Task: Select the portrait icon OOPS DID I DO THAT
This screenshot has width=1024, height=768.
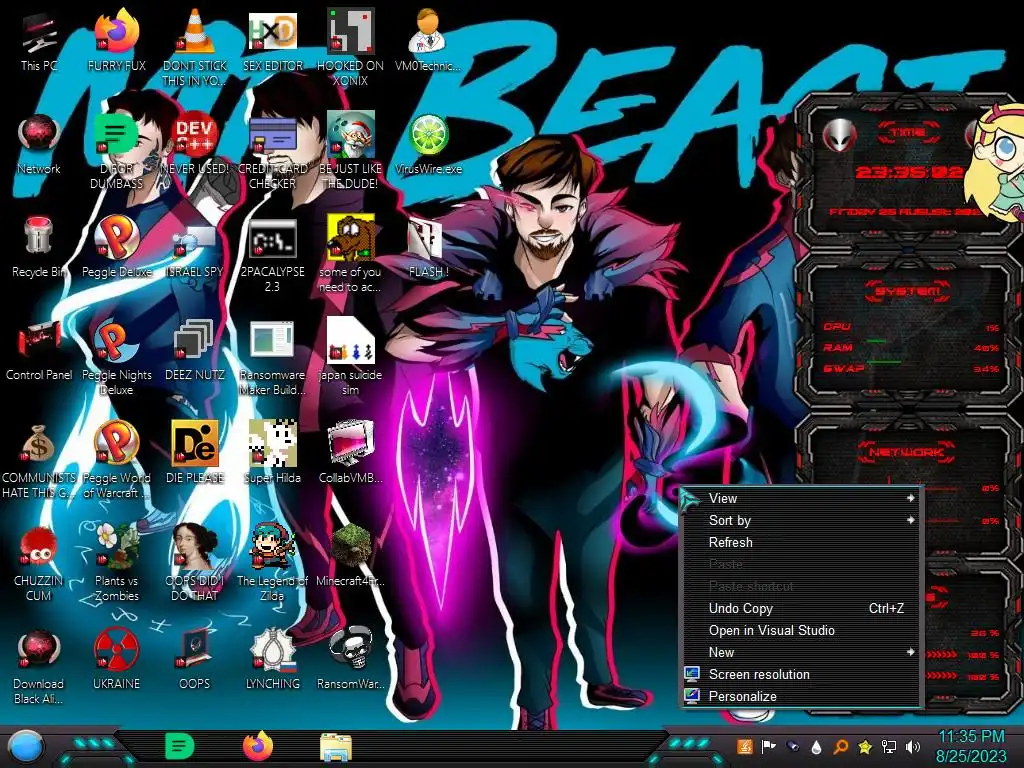Action: click(195, 547)
